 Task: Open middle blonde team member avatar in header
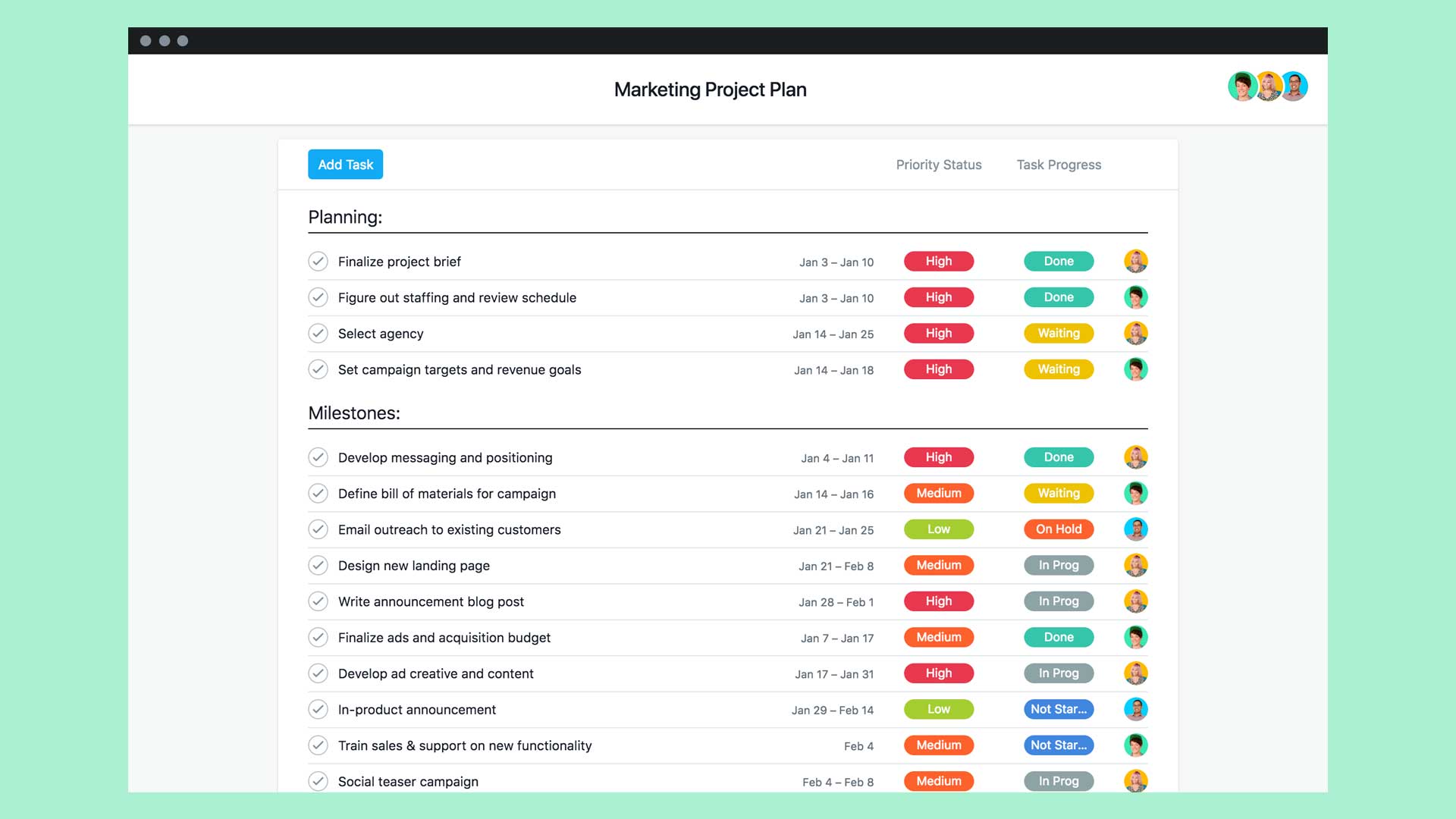pyautogui.click(x=1269, y=86)
